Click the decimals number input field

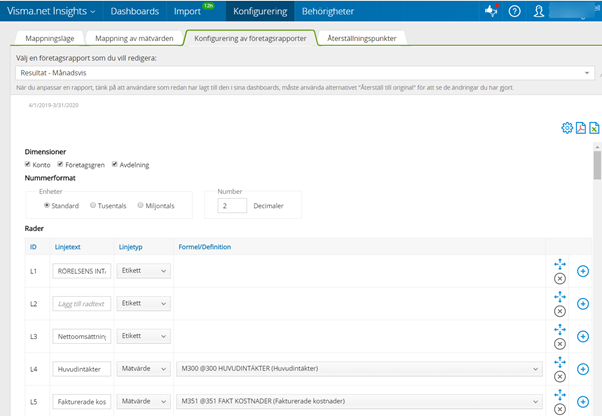(232, 206)
